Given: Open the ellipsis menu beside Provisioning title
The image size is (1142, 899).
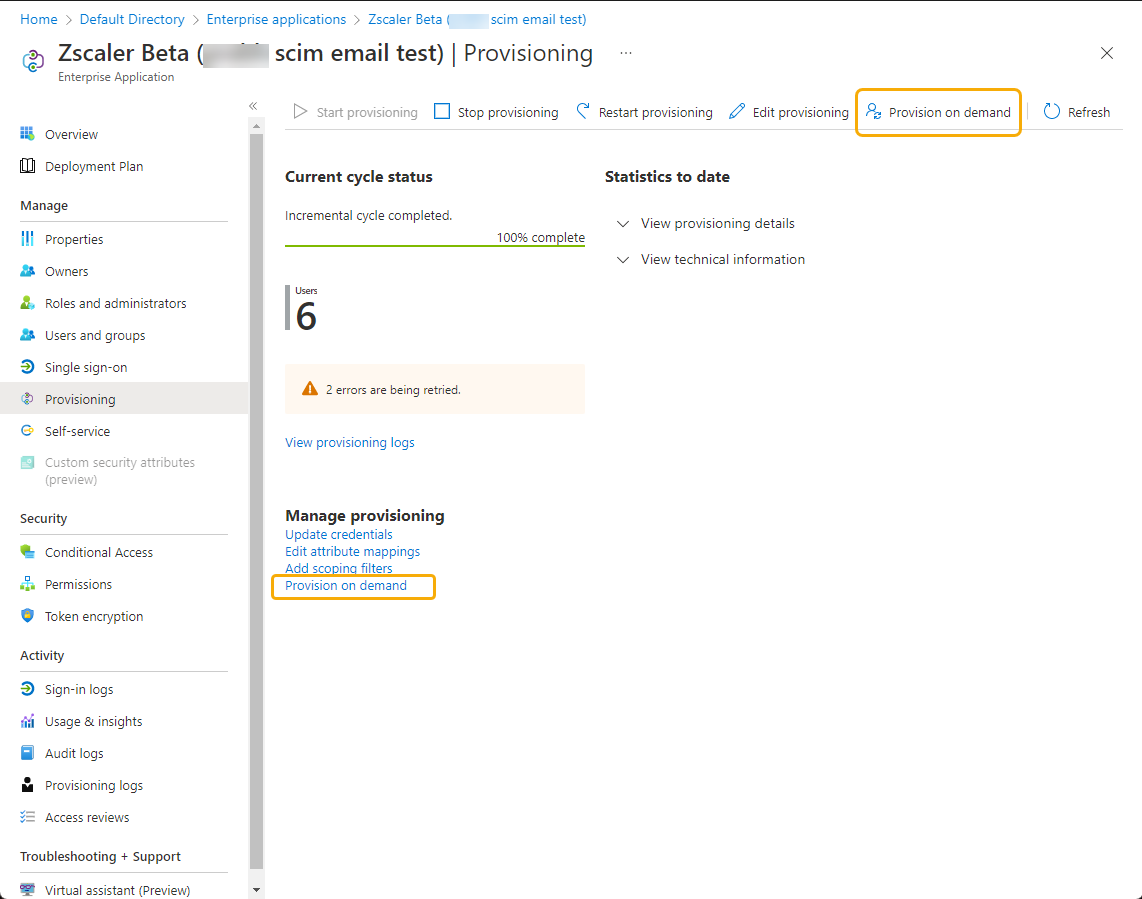Looking at the screenshot, I should (x=628, y=53).
